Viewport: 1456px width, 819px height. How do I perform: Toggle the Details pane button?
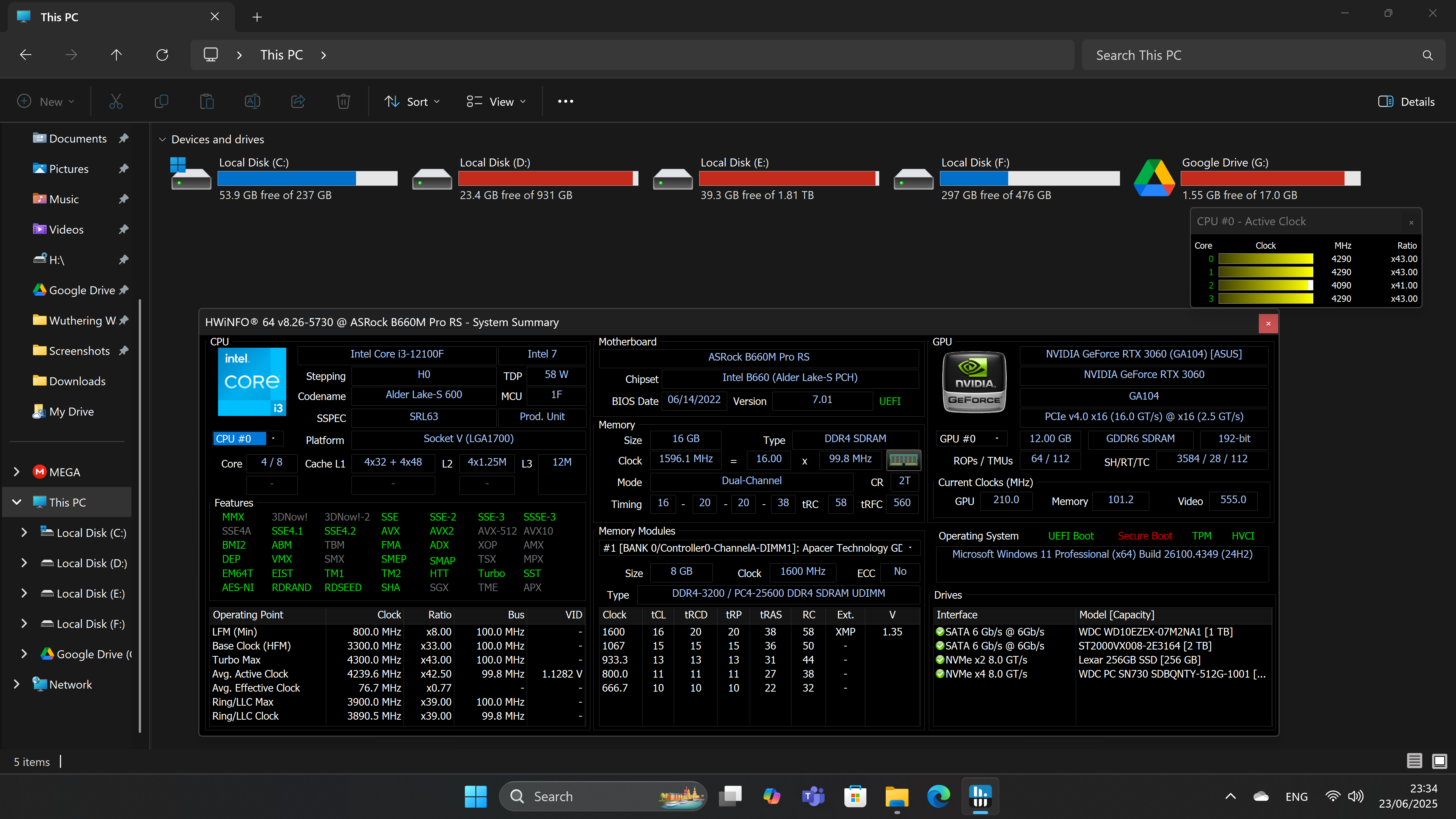point(1406,102)
